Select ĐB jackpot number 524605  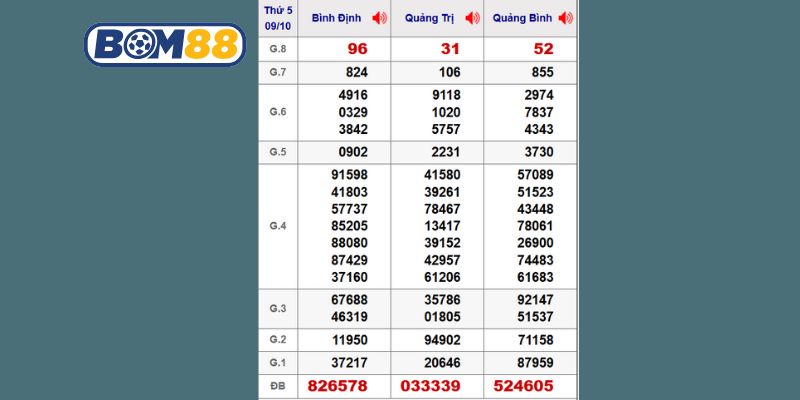(523, 386)
